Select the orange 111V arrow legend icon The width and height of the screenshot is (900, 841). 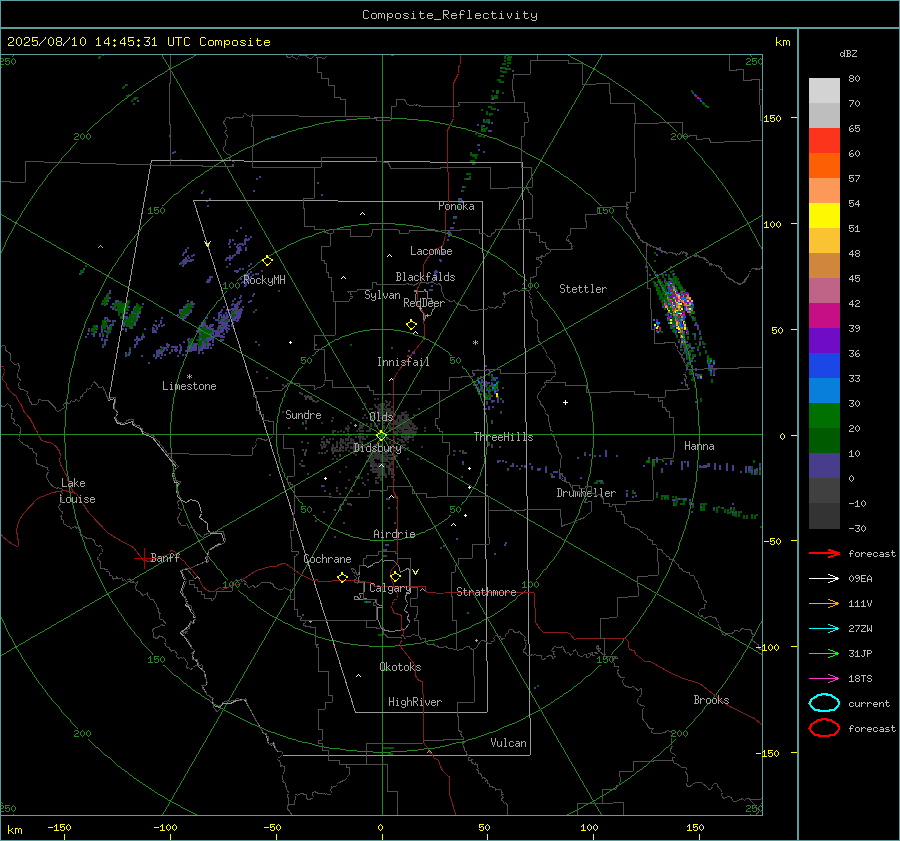(x=824, y=603)
